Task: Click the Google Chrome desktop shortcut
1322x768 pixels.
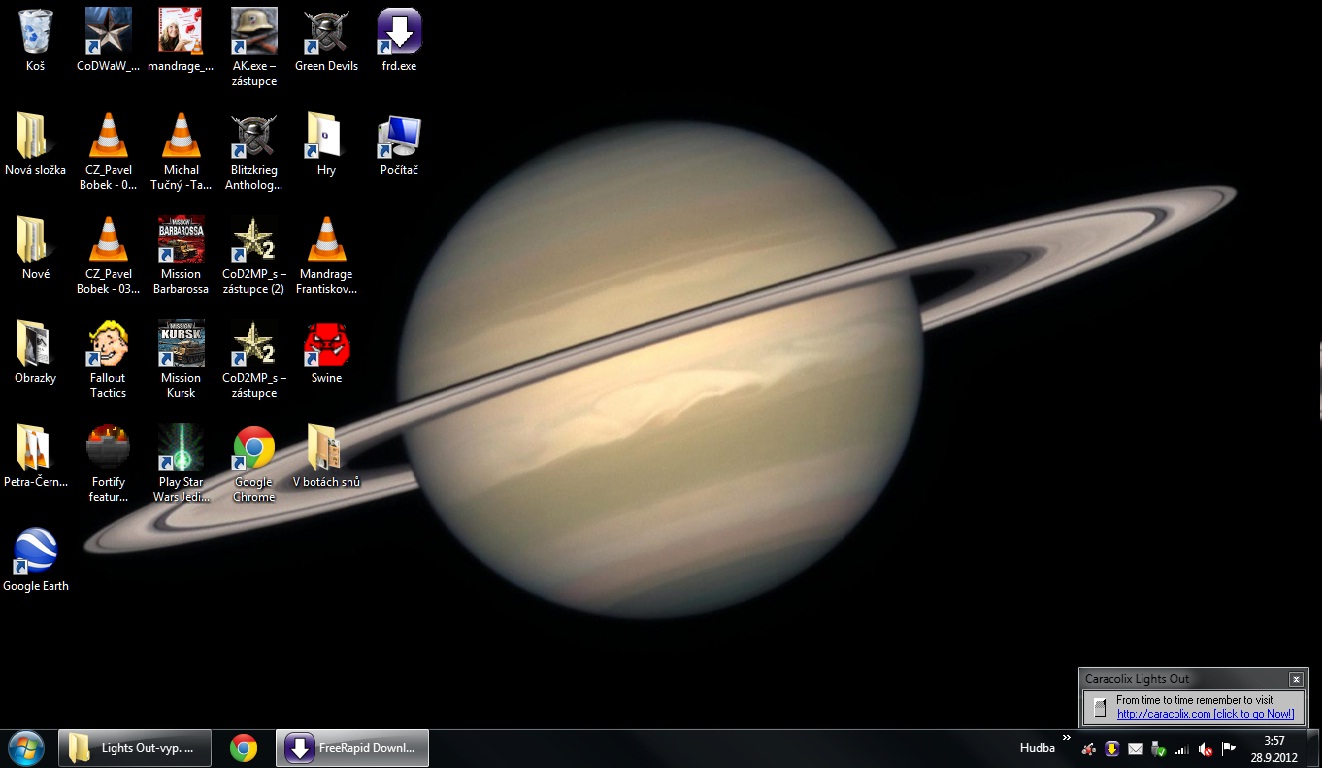Action: coord(254,448)
